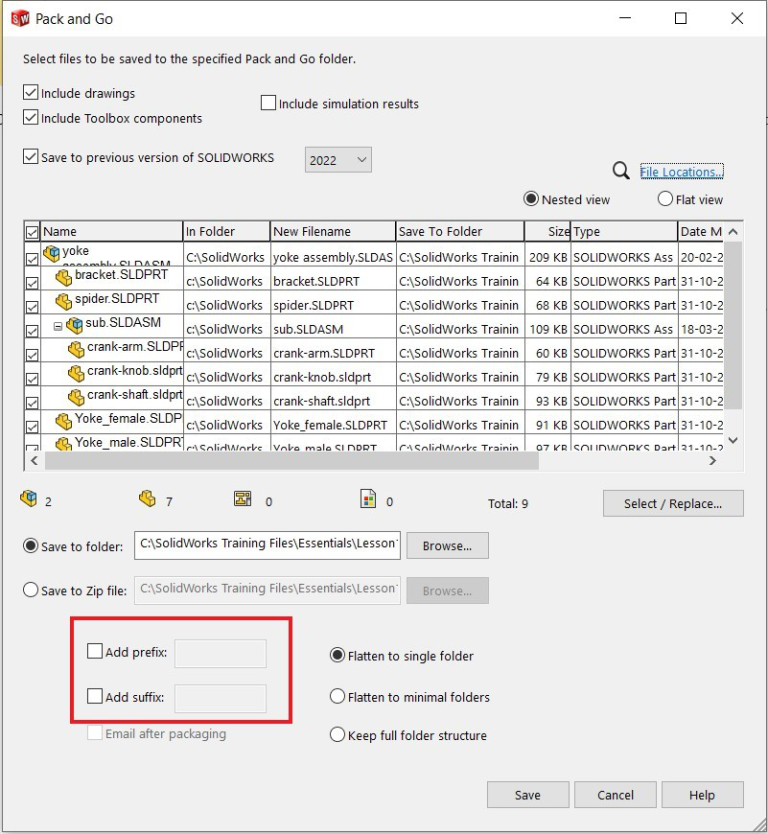The image size is (768, 834).
Task: Choose Flatten to single folder
Action: [337, 655]
